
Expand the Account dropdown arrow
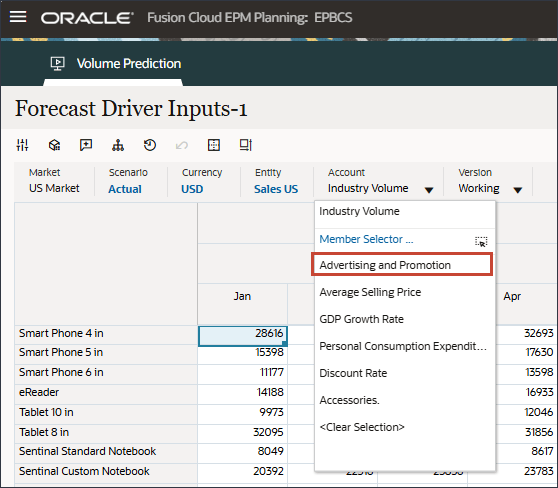tap(429, 190)
